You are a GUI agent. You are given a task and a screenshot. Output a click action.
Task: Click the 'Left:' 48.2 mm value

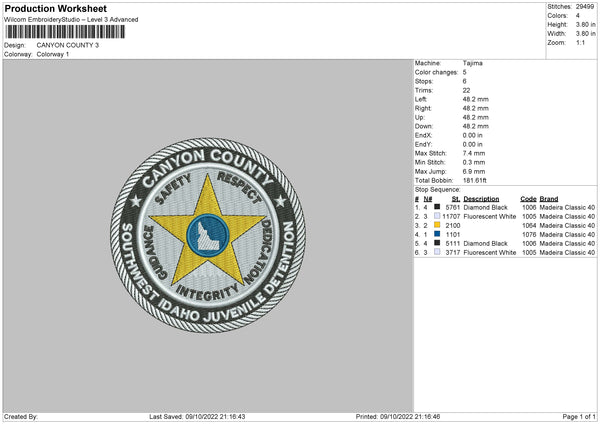click(x=476, y=99)
